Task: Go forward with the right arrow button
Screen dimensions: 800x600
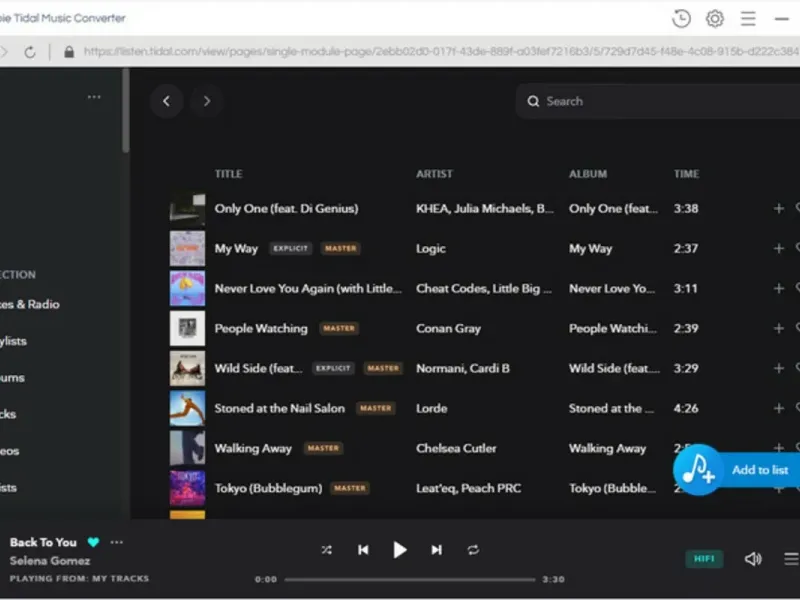Action: pos(207,101)
